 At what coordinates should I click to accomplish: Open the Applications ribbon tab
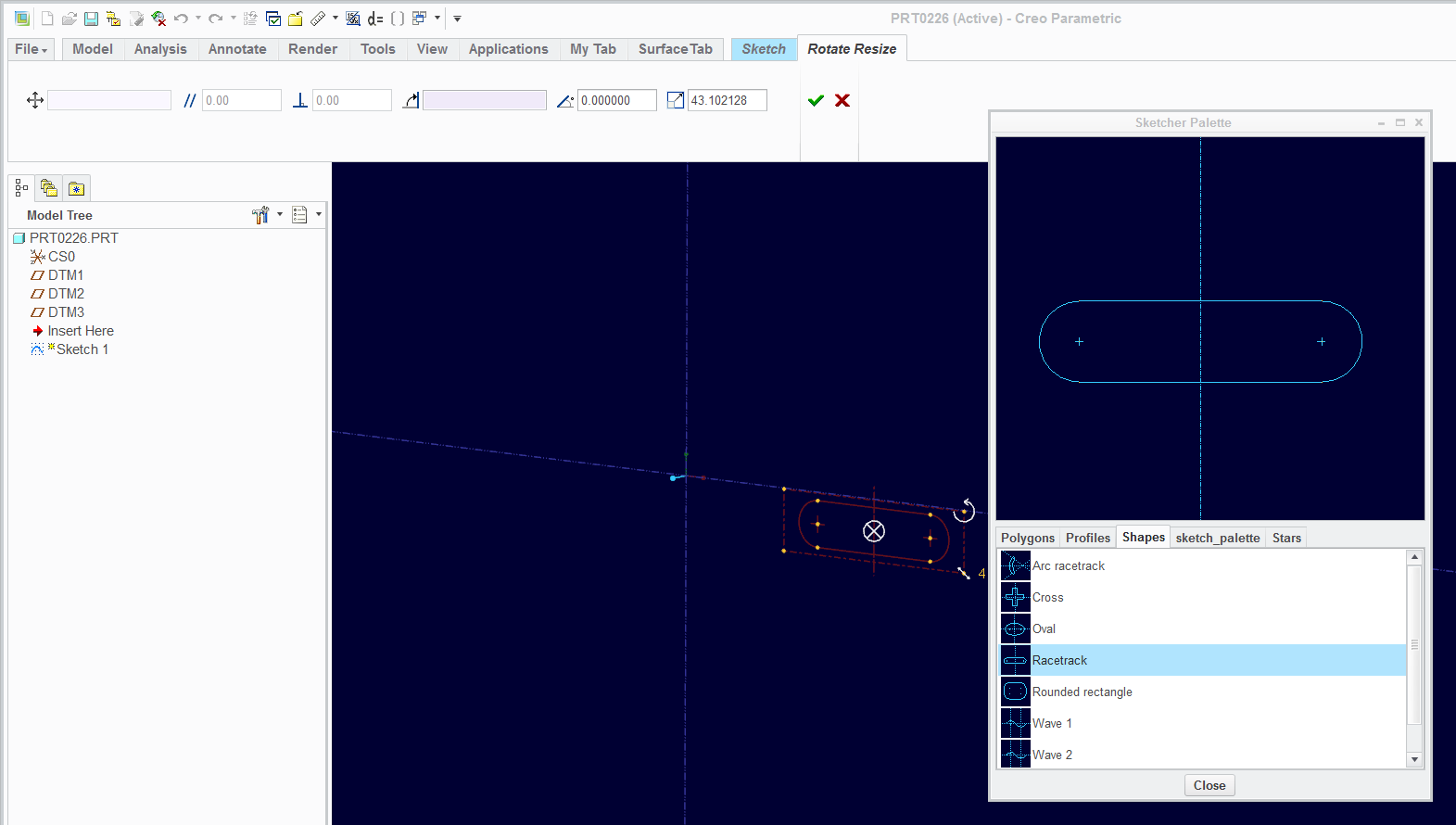point(508,49)
